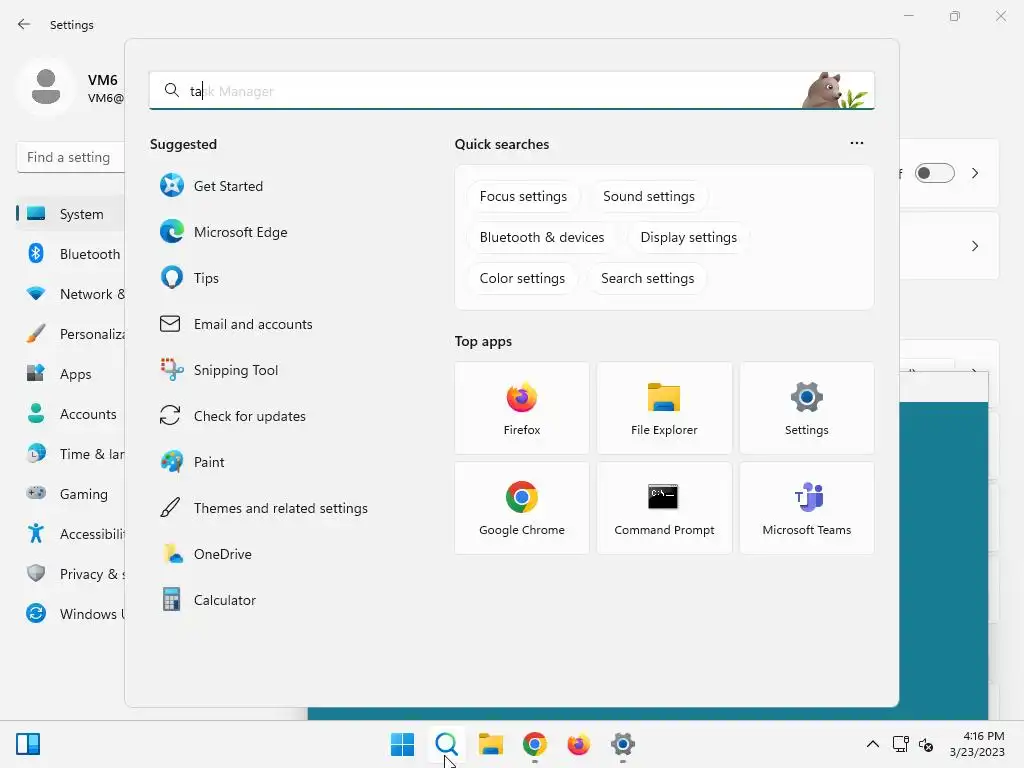1024x768 pixels.
Task: Select Bluetooth & devices quick search
Action: coord(542,238)
